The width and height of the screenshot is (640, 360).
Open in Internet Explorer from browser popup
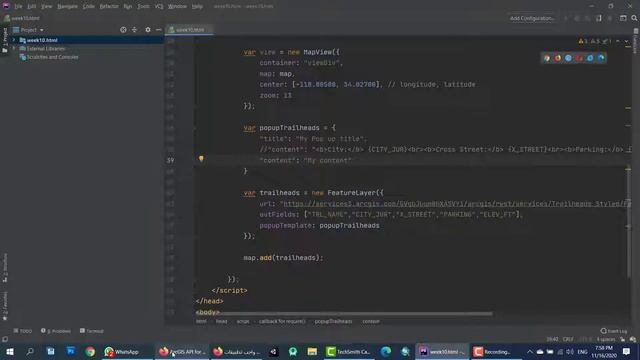tap(590, 58)
